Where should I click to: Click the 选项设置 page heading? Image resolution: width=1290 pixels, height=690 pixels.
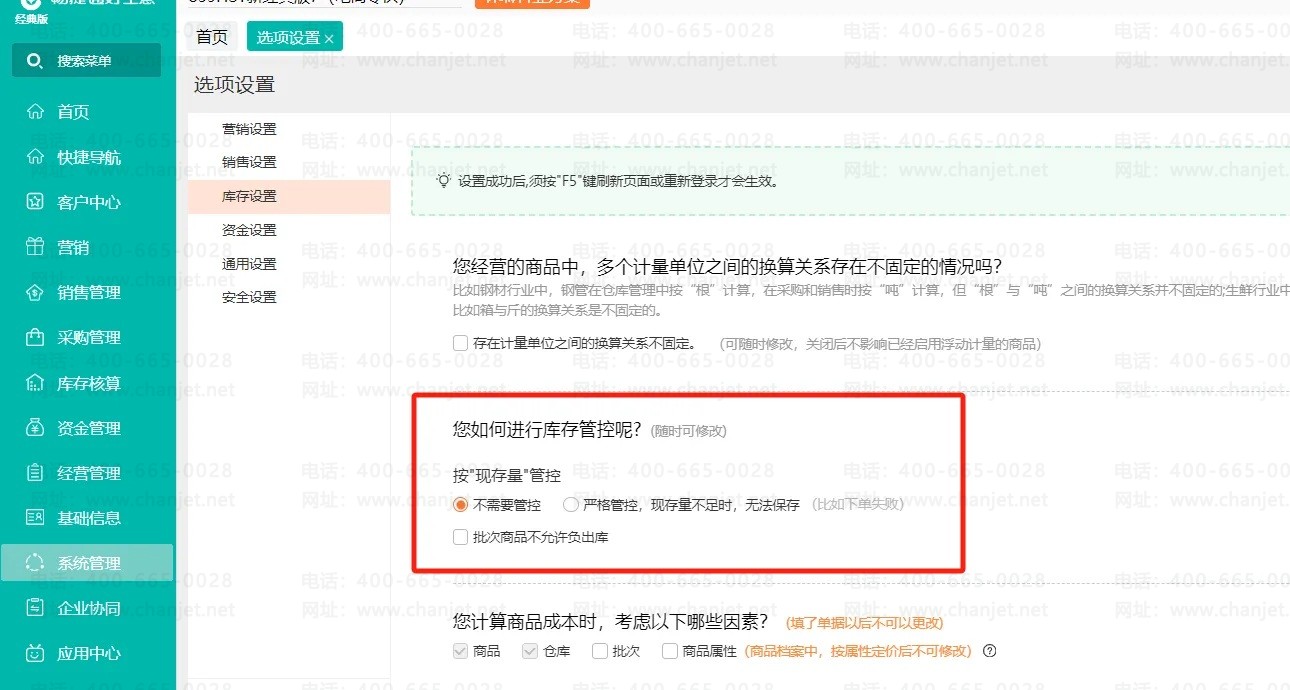coord(234,85)
